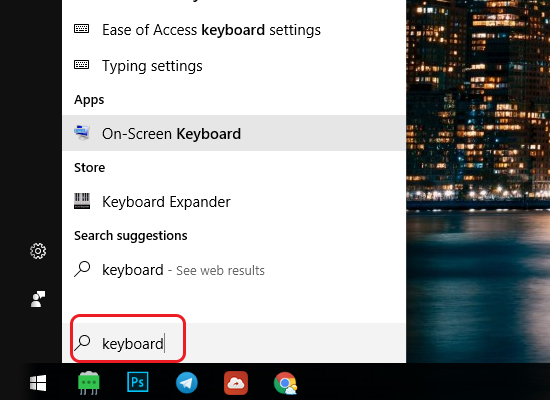
Task: Open Ease of Access keyboard settings result
Action: pyautogui.click(x=234, y=30)
